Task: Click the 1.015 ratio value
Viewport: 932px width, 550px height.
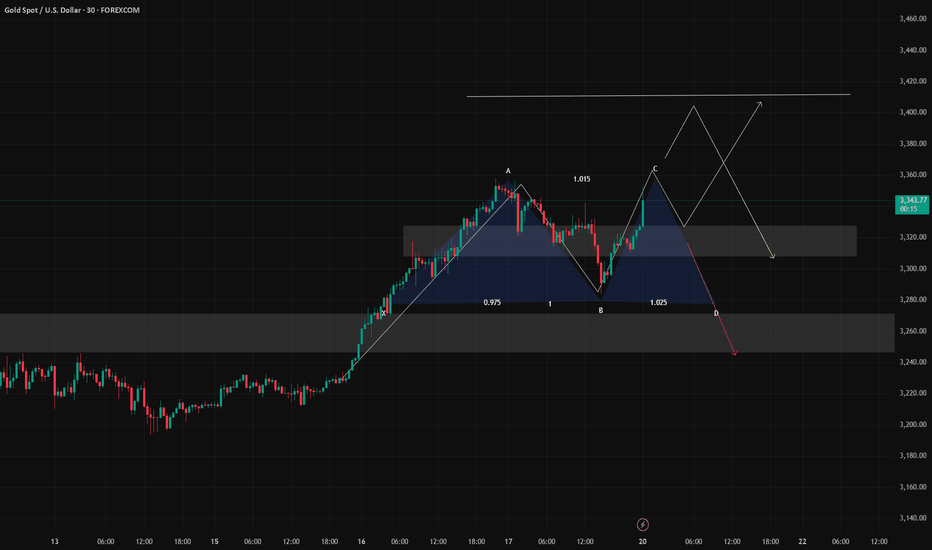Action: tap(582, 179)
